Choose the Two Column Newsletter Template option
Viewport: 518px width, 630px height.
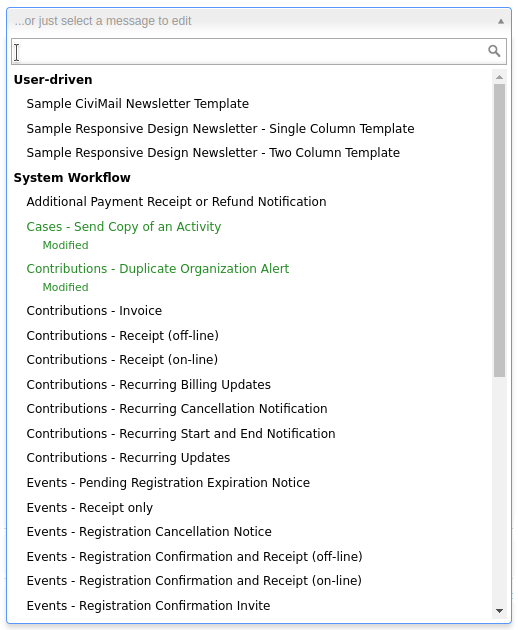(x=250, y=153)
